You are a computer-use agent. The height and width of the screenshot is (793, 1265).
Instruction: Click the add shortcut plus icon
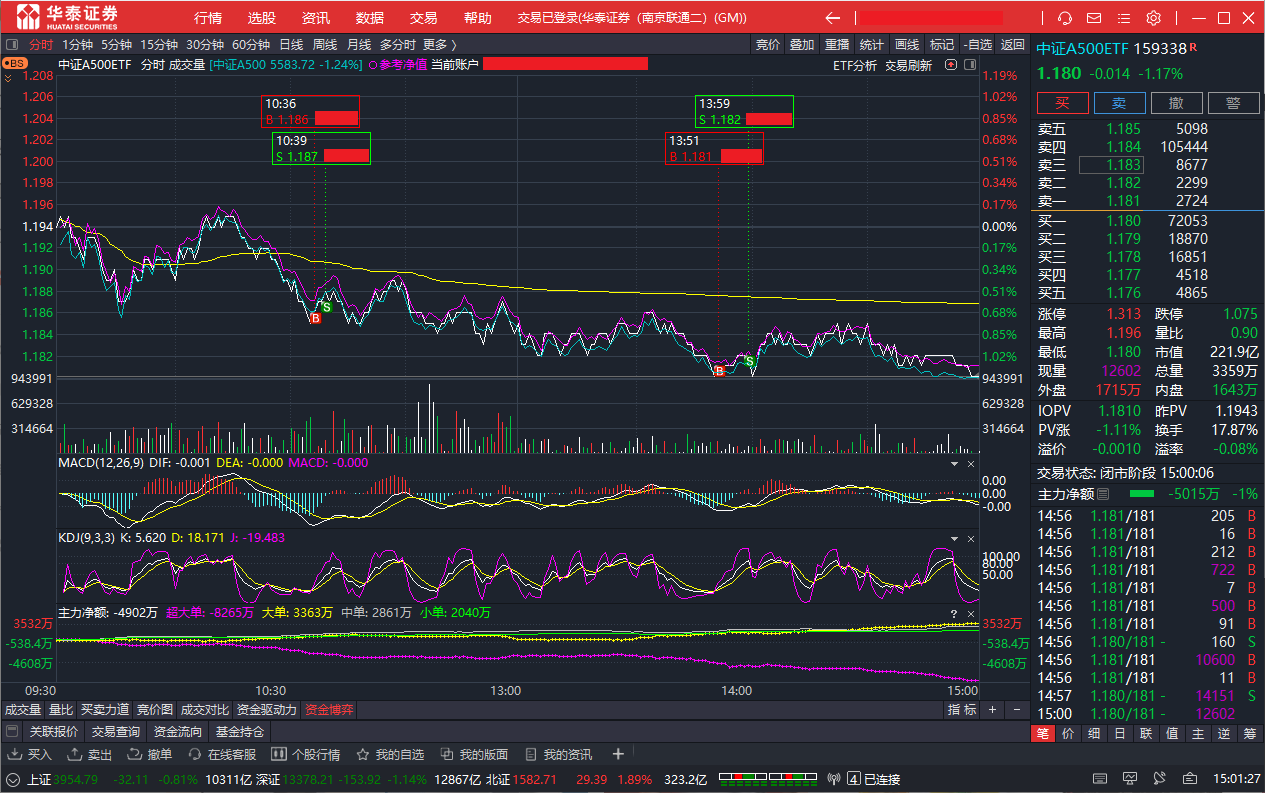618,754
